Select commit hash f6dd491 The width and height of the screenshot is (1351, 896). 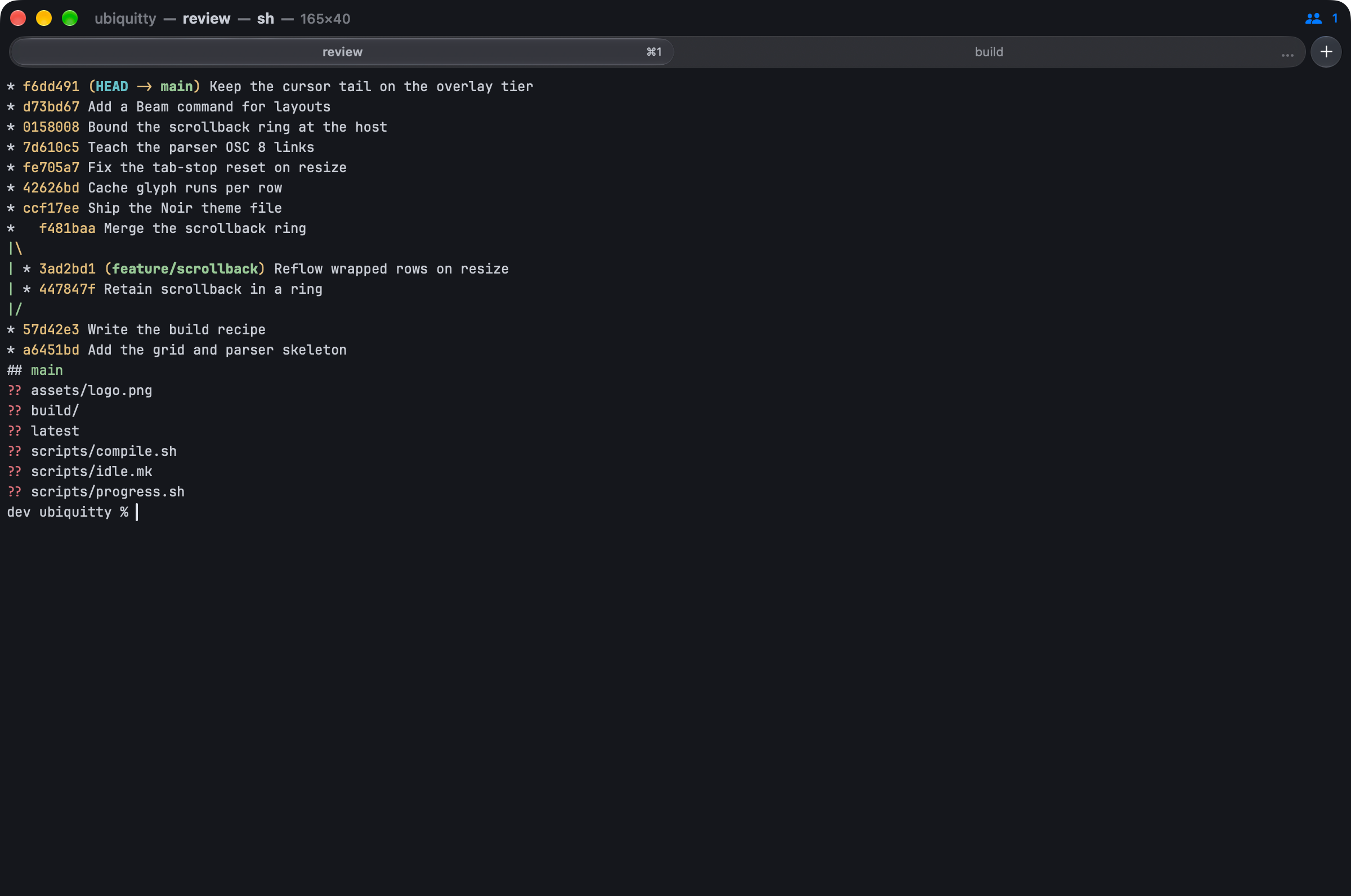pyautogui.click(x=51, y=86)
